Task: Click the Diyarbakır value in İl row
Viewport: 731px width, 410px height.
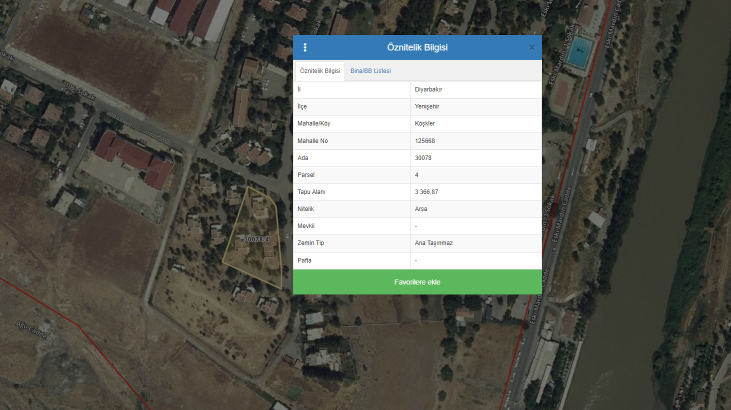Action: click(x=428, y=89)
